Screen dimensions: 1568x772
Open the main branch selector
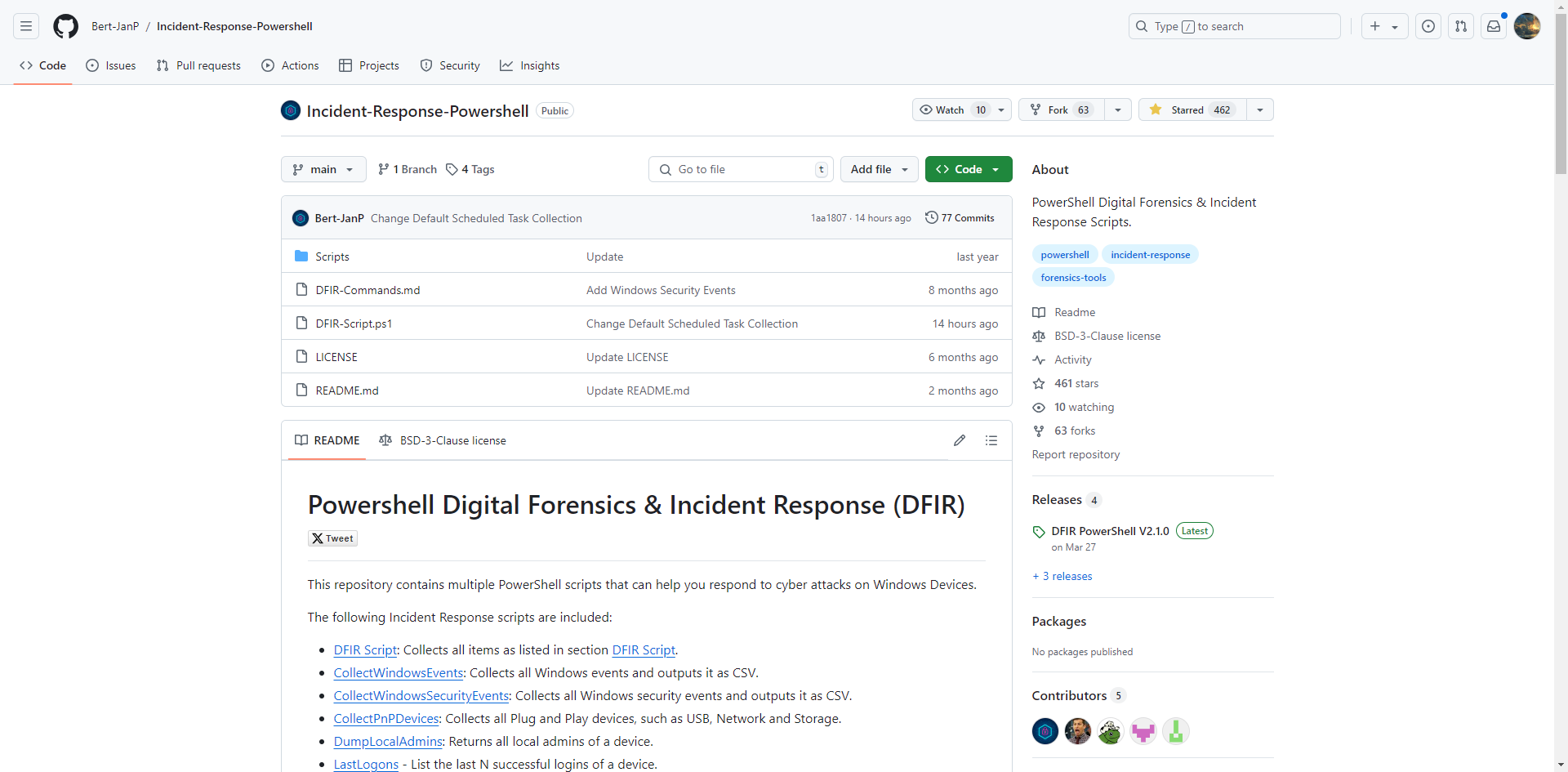[323, 169]
